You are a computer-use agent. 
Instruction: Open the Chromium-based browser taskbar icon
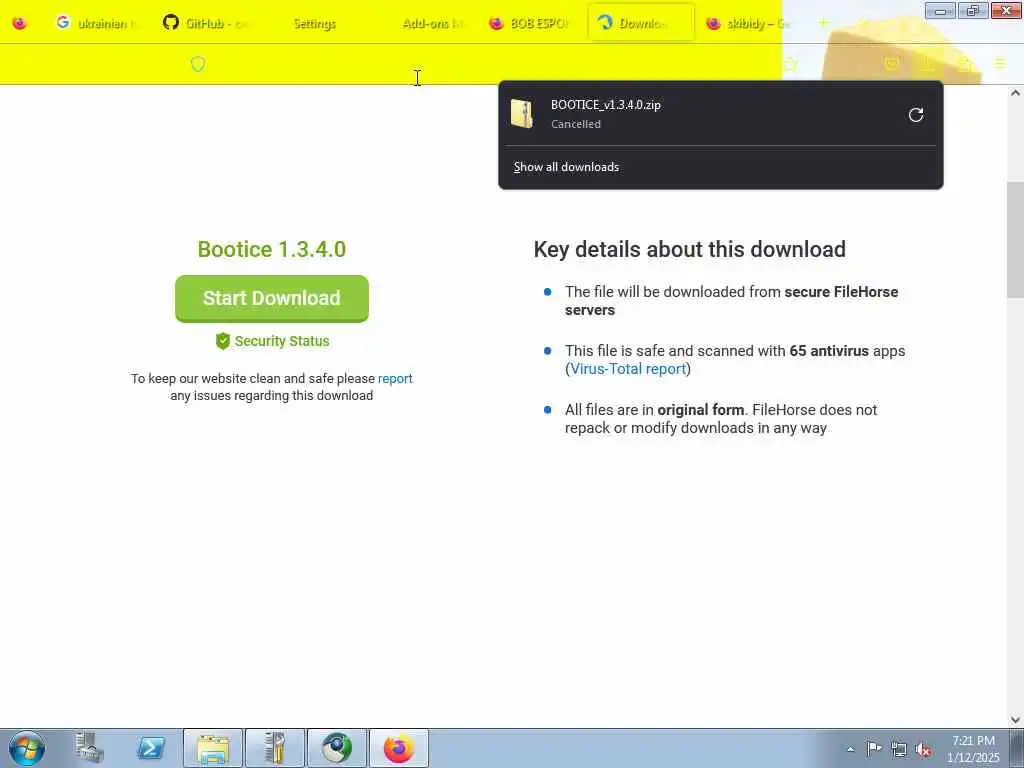point(337,748)
